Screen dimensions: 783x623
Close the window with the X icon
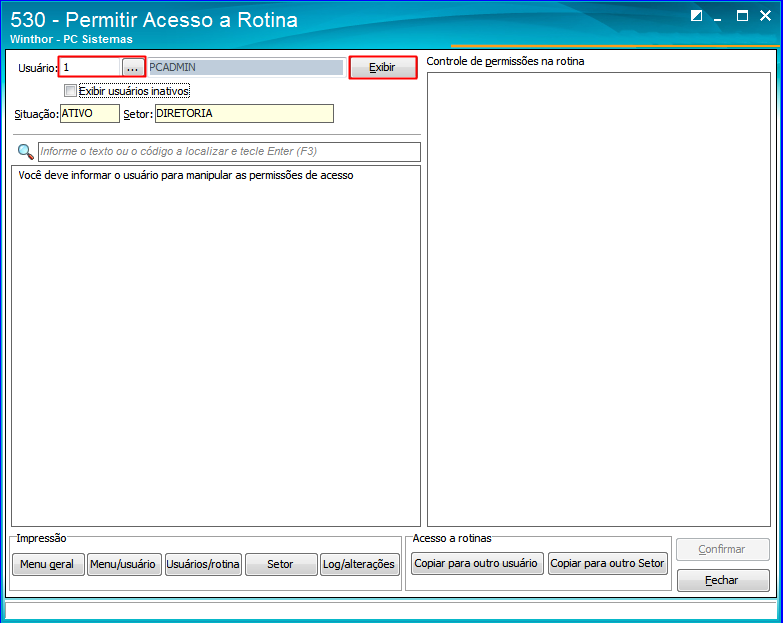pos(765,16)
